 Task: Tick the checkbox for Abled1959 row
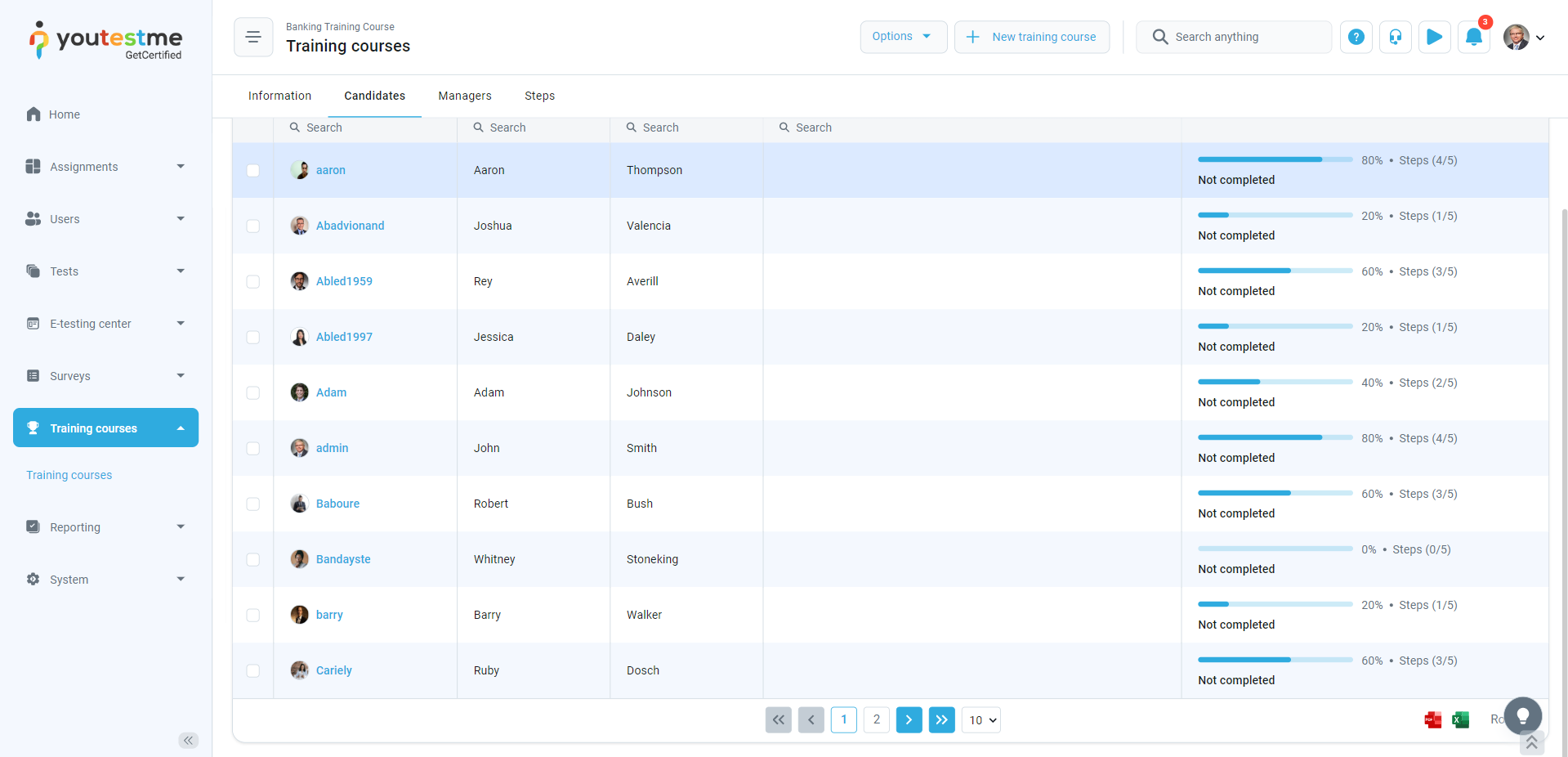(253, 281)
